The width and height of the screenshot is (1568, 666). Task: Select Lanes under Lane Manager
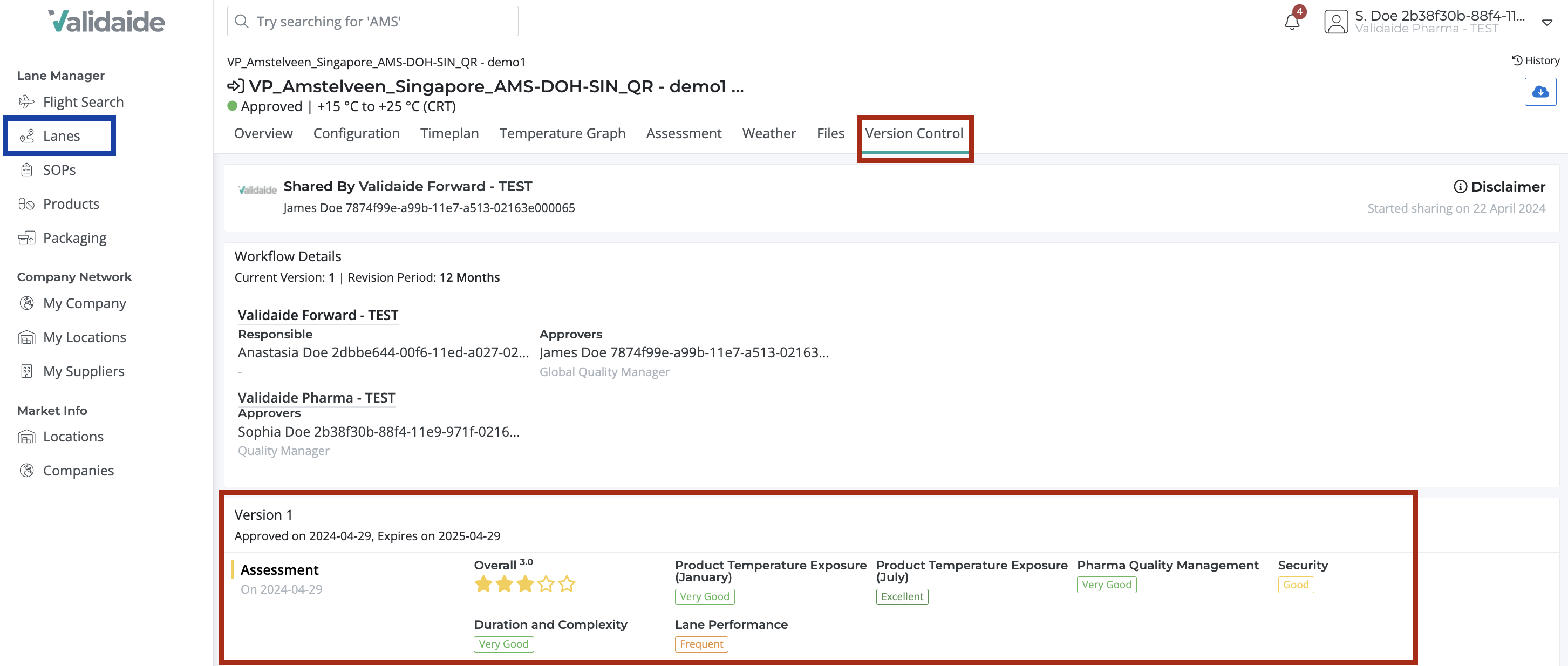[x=62, y=136]
